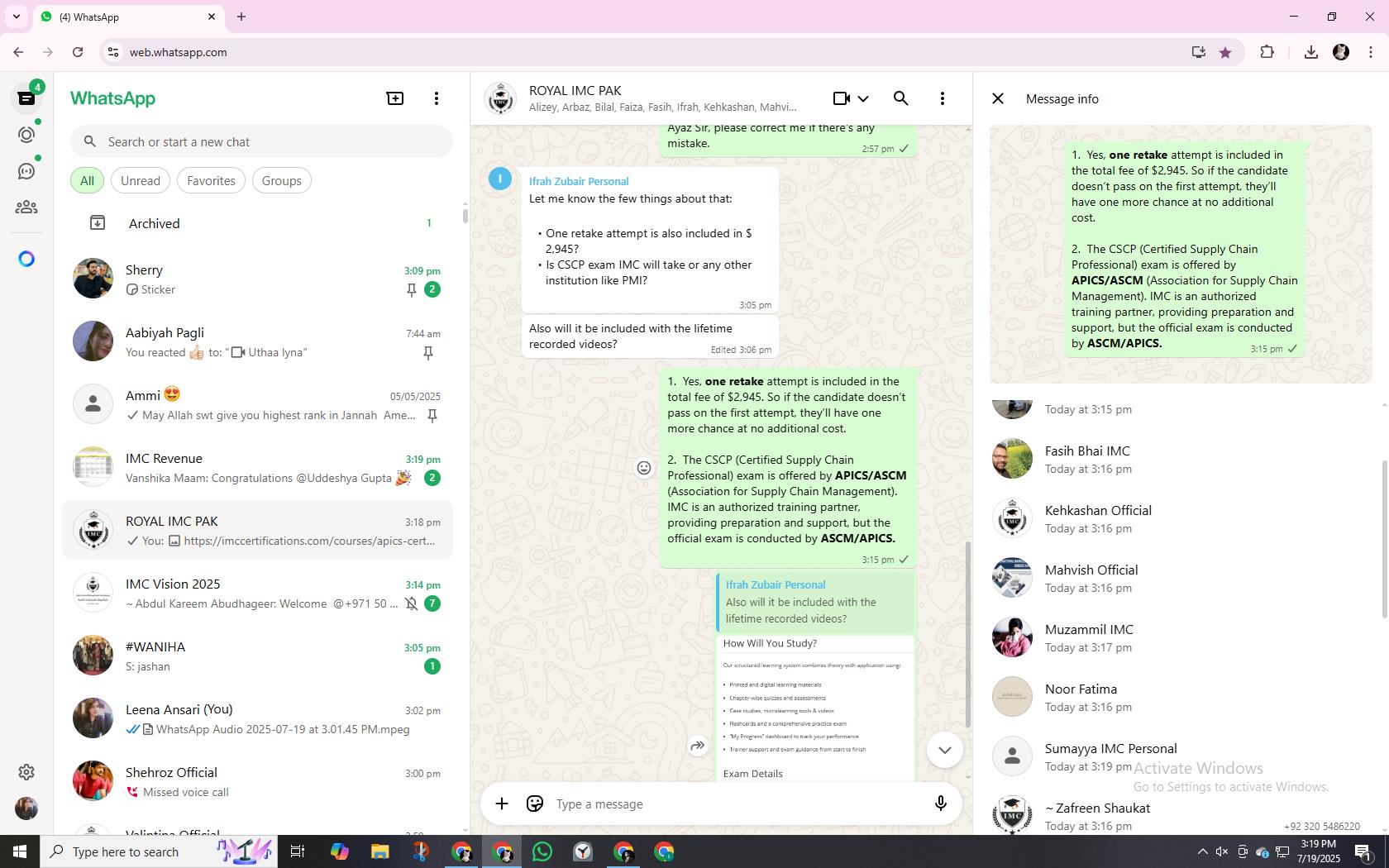Start a new chat icon
Viewport: 1389px width, 868px height.
point(395,98)
